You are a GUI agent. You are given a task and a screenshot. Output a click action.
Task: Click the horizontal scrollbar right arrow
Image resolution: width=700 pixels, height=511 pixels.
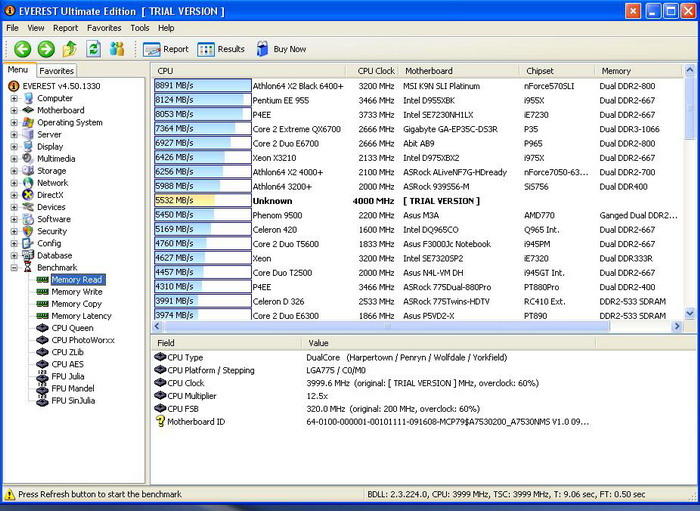pyautogui.click(x=677, y=326)
